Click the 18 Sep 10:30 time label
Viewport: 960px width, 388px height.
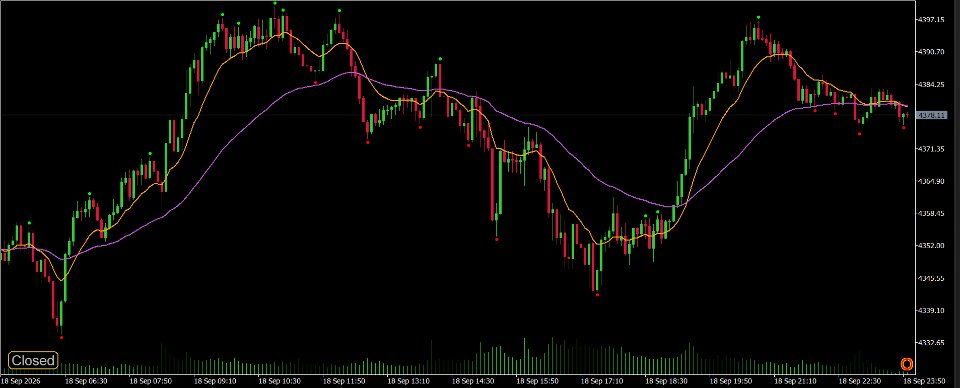click(x=279, y=381)
